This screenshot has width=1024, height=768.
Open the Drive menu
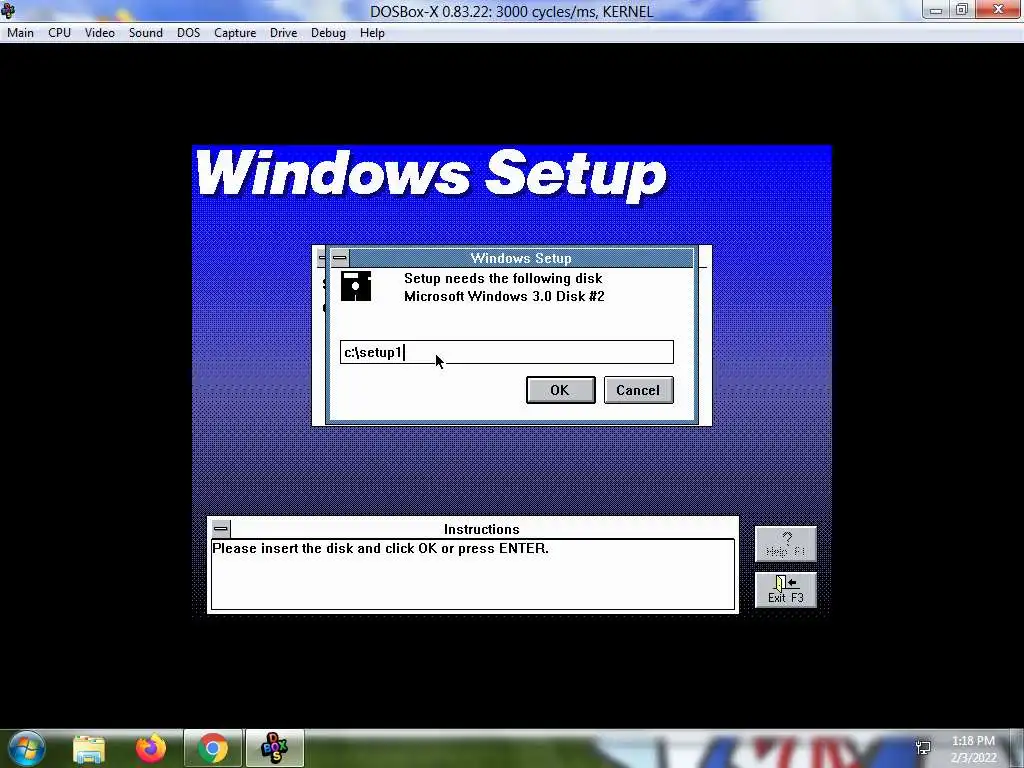pyautogui.click(x=283, y=33)
